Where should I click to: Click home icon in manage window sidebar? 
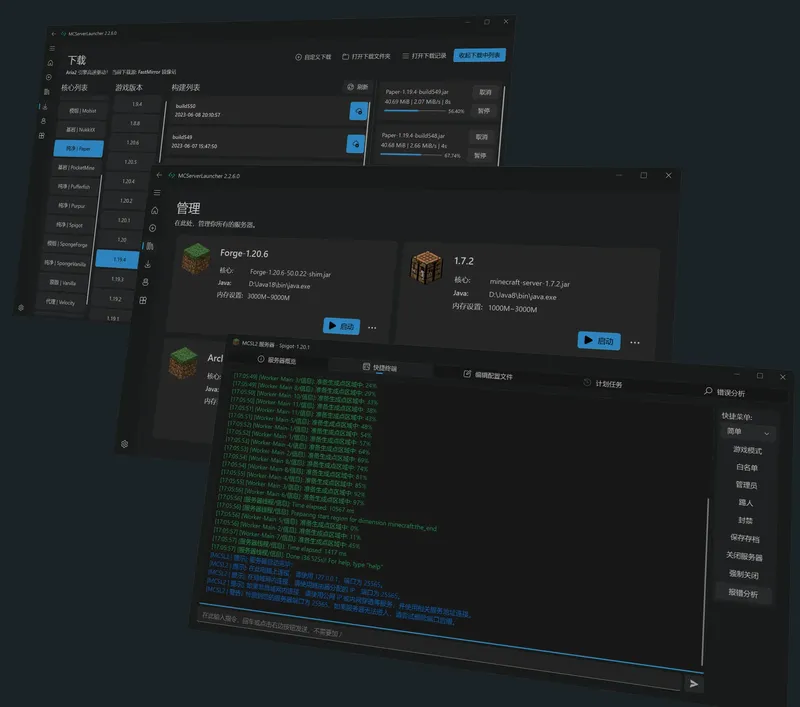(155, 210)
